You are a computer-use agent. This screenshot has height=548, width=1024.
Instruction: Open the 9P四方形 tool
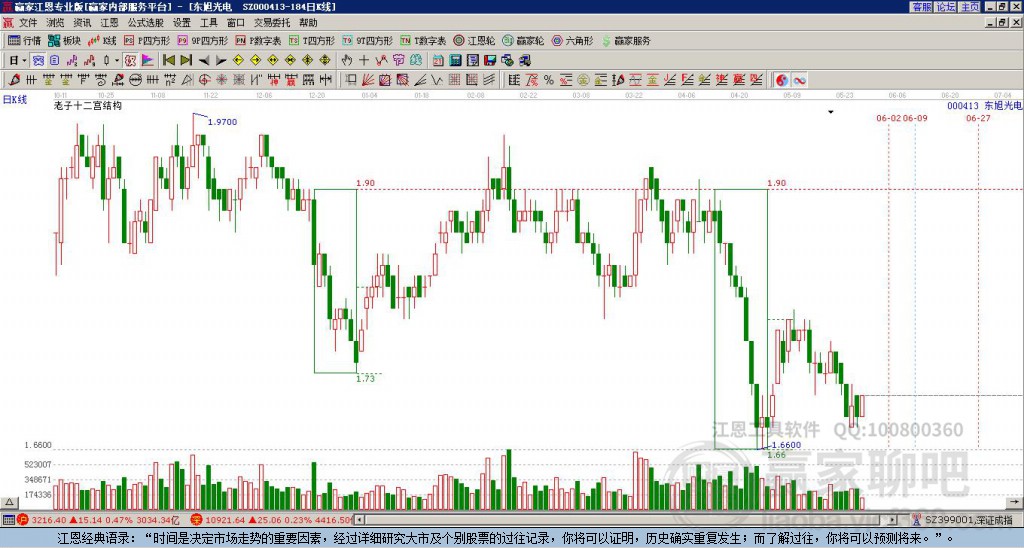coord(202,40)
